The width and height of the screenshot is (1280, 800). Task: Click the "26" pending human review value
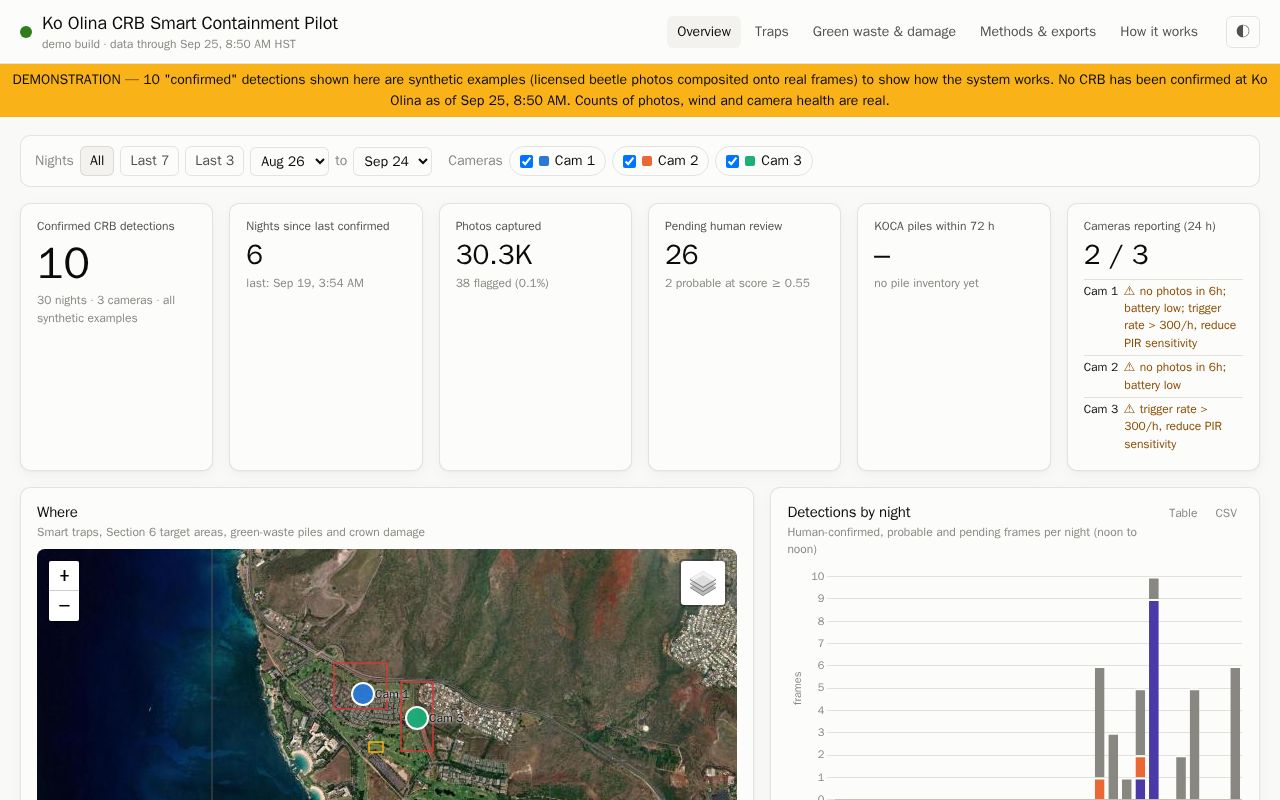pyautogui.click(x=682, y=255)
